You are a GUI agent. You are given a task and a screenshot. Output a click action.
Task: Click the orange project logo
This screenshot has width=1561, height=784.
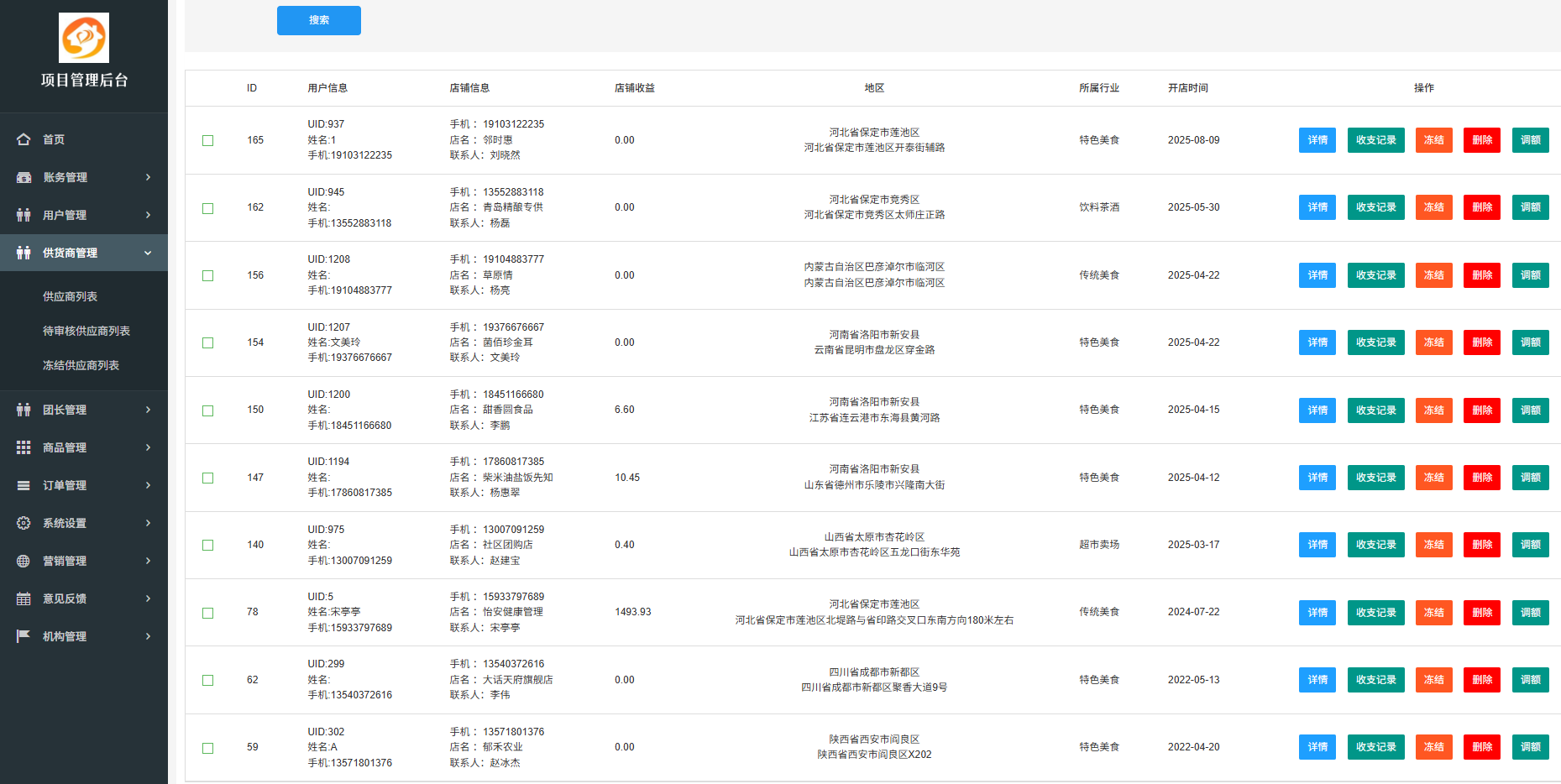[x=84, y=38]
